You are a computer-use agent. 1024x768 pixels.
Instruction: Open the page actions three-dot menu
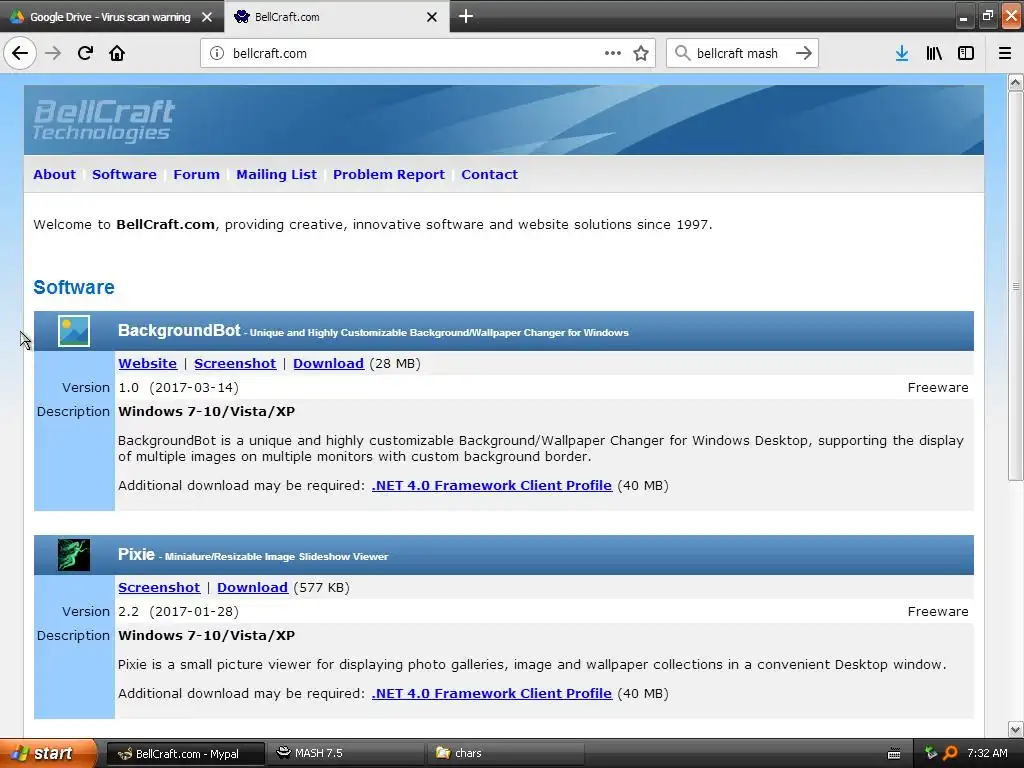click(613, 53)
